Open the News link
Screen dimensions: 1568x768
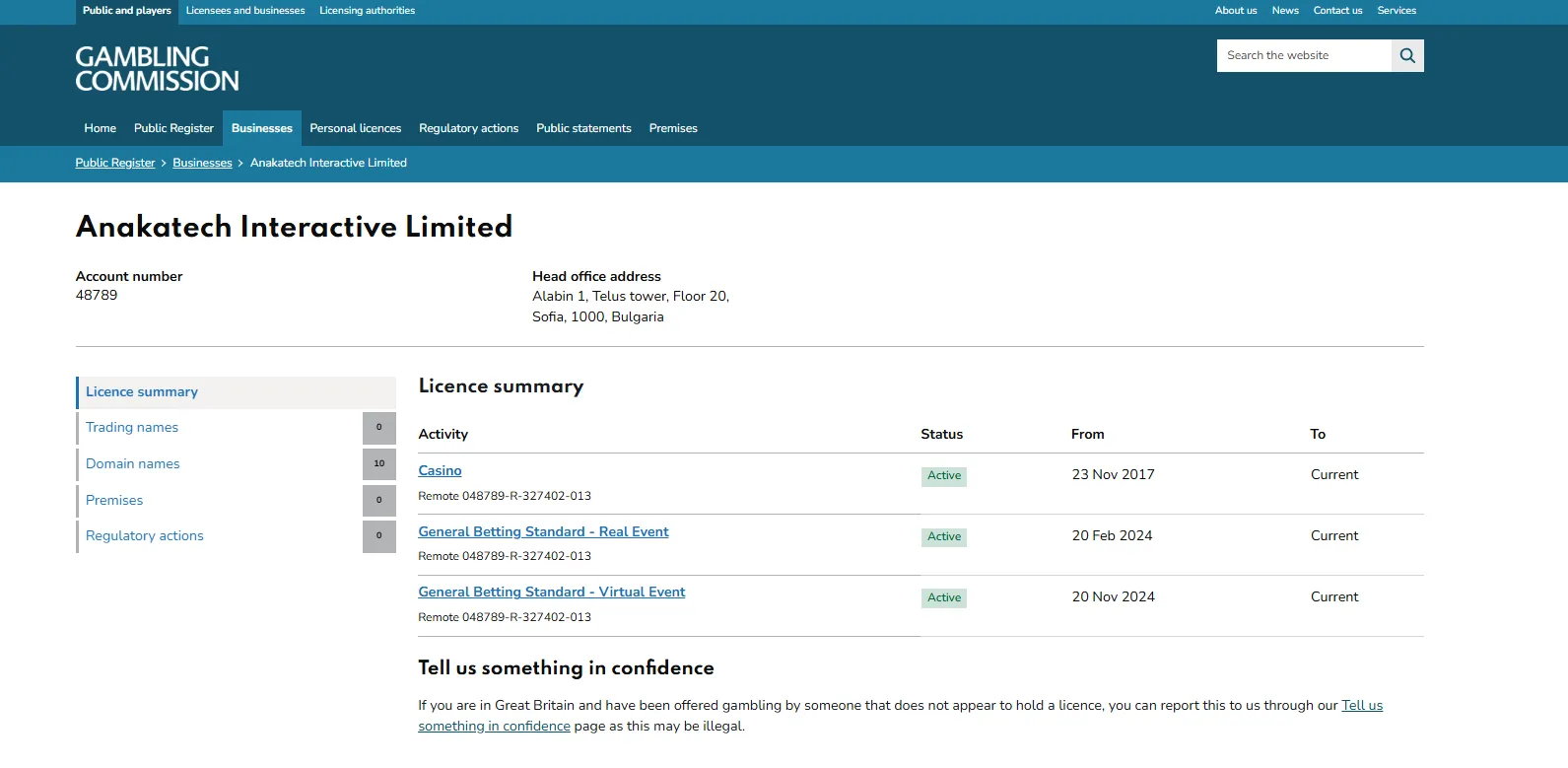(1285, 11)
